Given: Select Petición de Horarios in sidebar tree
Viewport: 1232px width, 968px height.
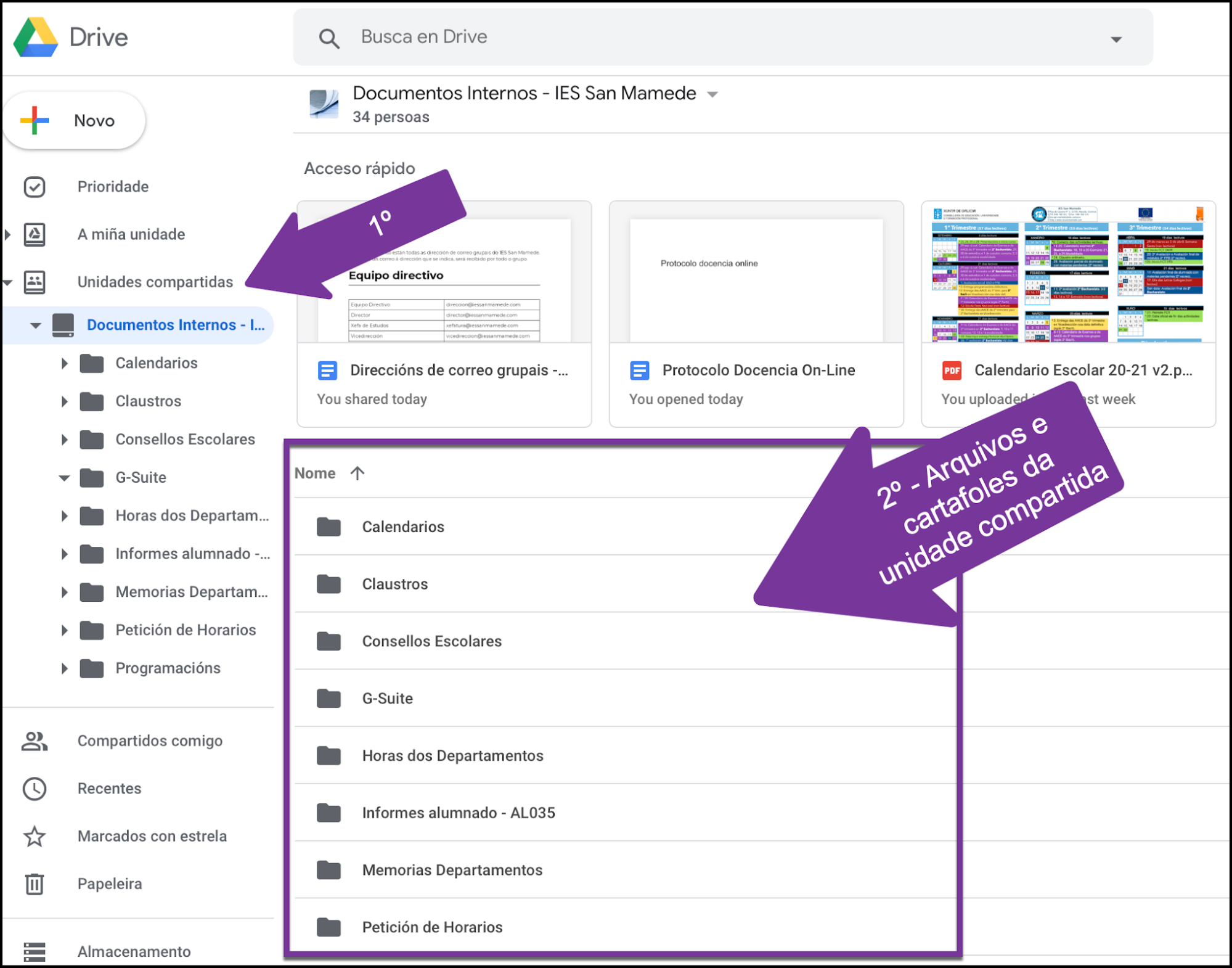Looking at the screenshot, I should (186, 630).
